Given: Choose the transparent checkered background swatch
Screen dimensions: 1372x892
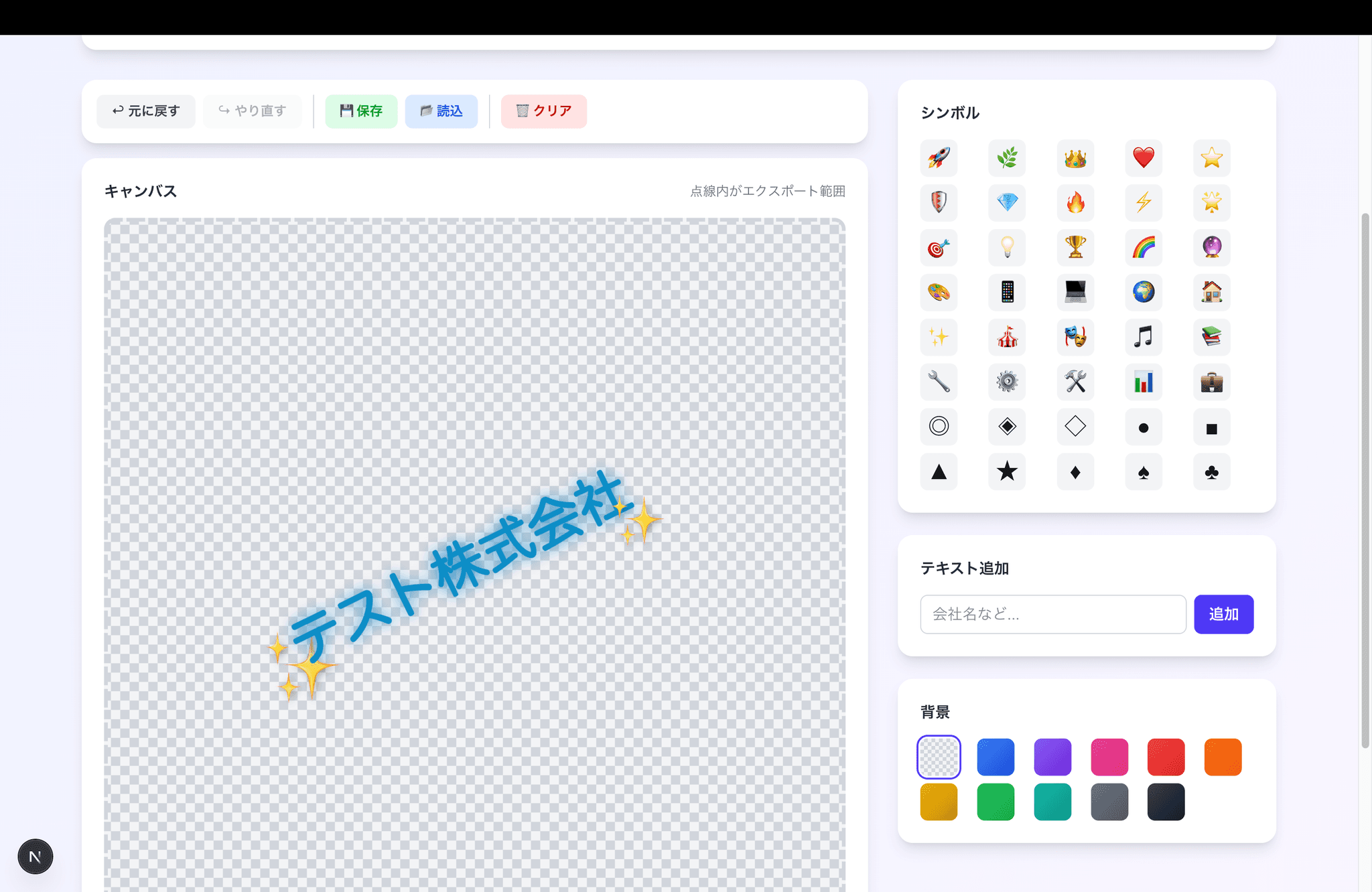Looking at the screenshot, I should (x=939, y=757).
